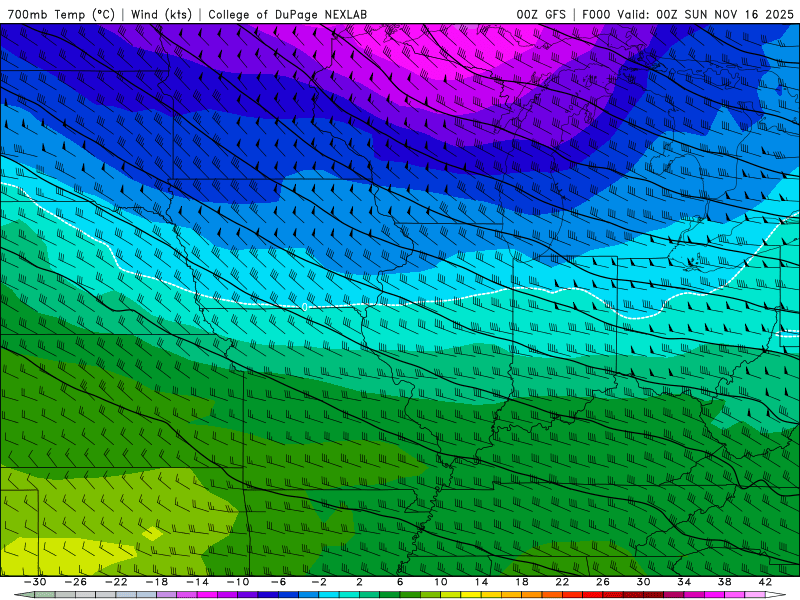Click the '42' color scale label
This screenshot has height=600, width=800.
tap(765, 582)
